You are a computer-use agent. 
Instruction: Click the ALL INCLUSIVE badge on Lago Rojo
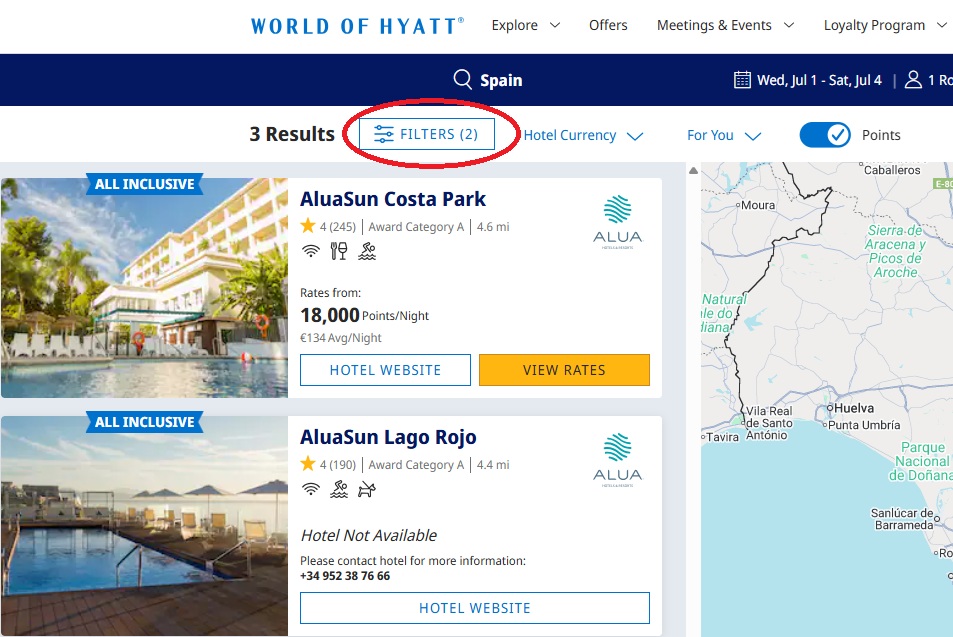coord(145,422)
